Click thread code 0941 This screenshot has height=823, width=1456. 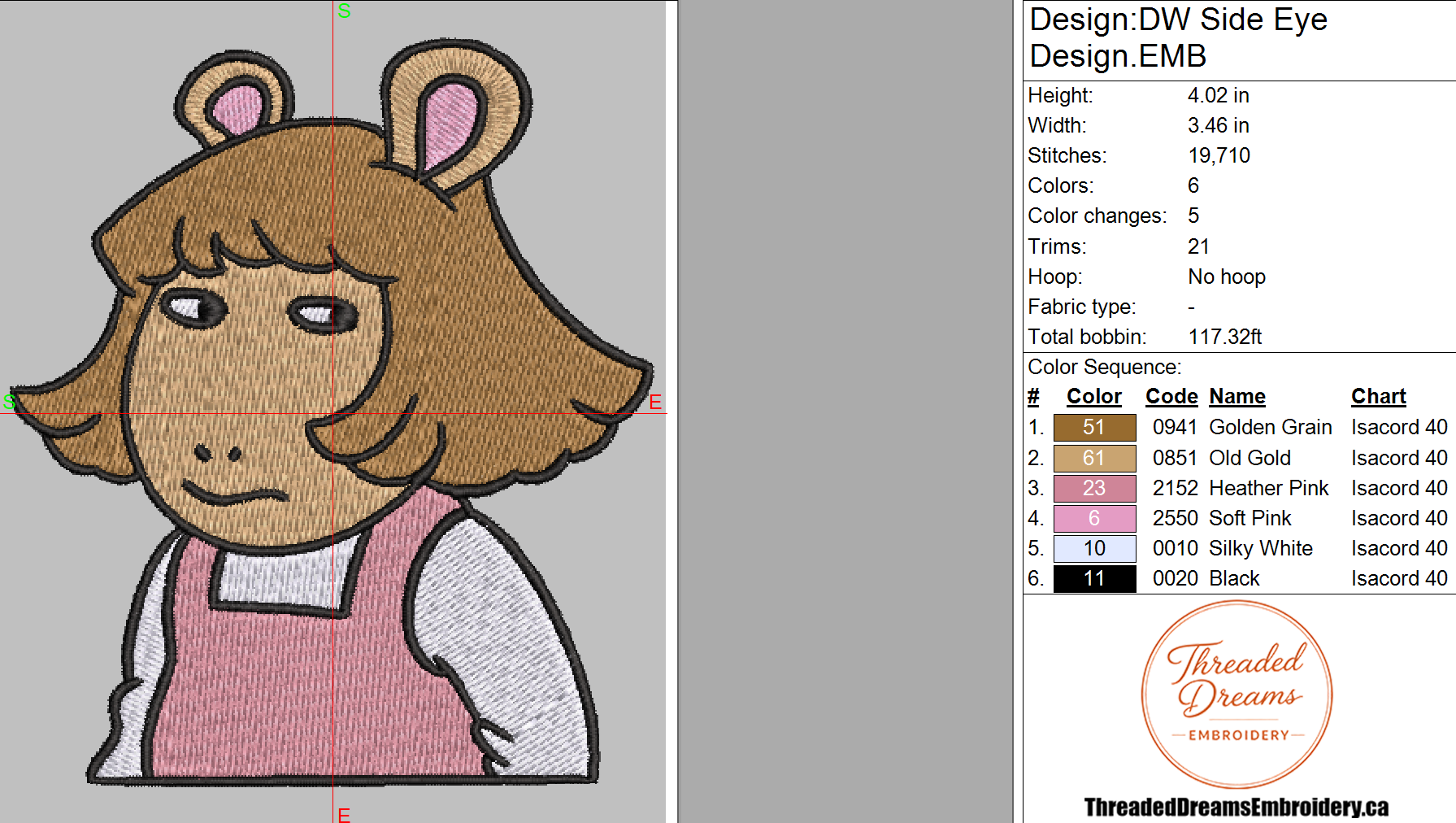point(1175,427)
